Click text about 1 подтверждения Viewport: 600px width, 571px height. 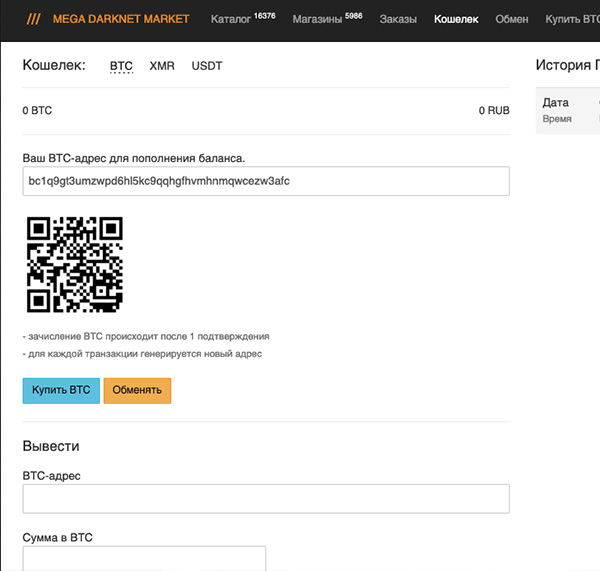tap(146, 336)
